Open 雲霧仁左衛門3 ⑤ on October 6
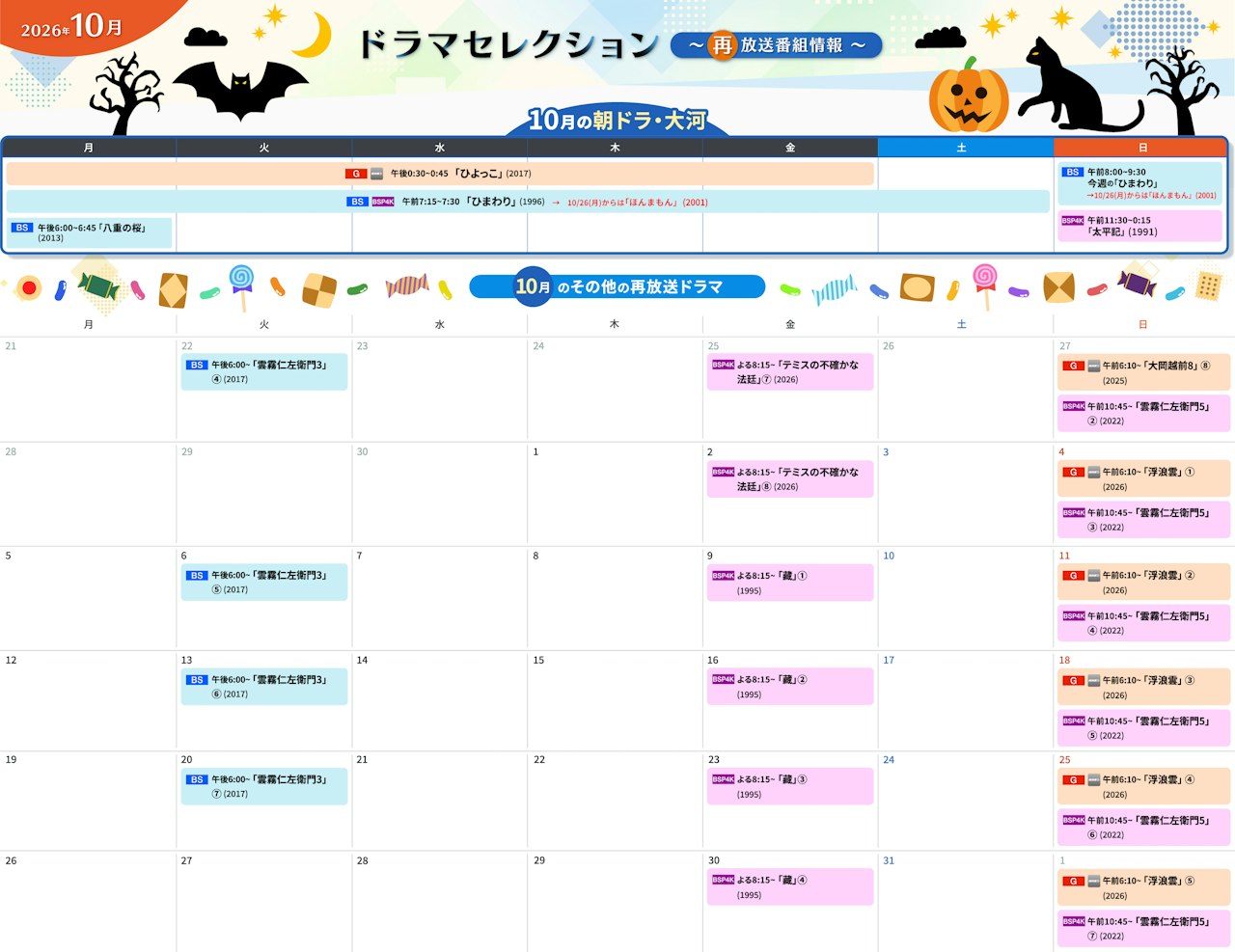This screenshot has height=952, width=1235. click(x=264, y=583)
